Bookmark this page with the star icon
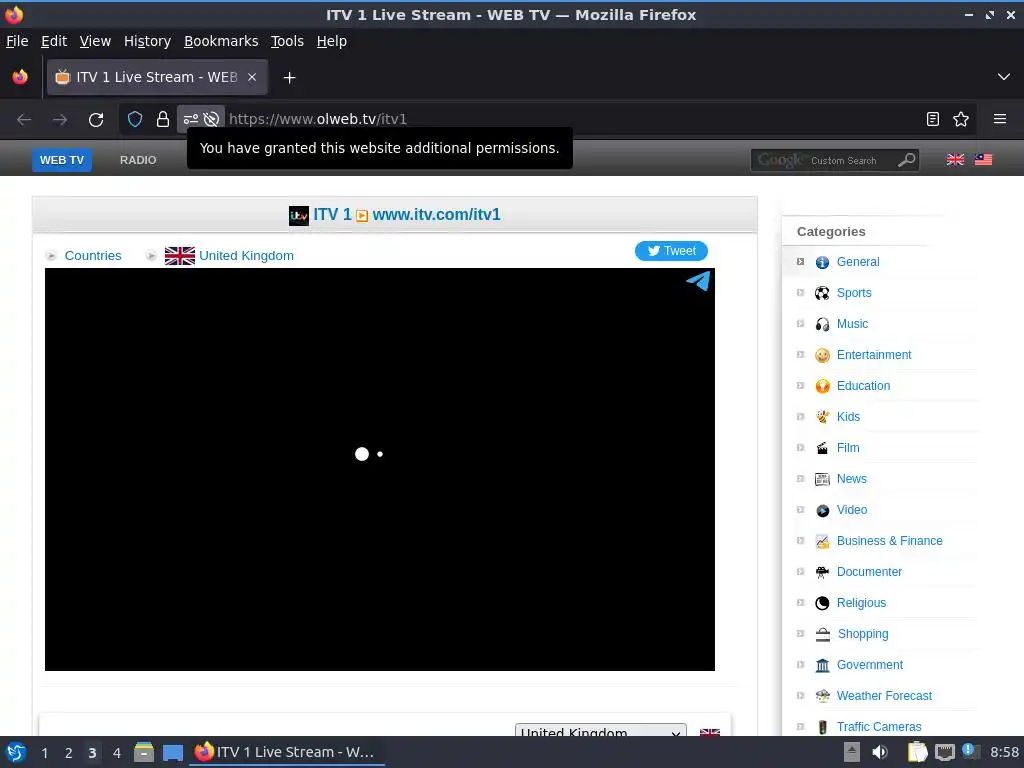The width and height of the screenshot is (1024, 768). tap(961, 119)
